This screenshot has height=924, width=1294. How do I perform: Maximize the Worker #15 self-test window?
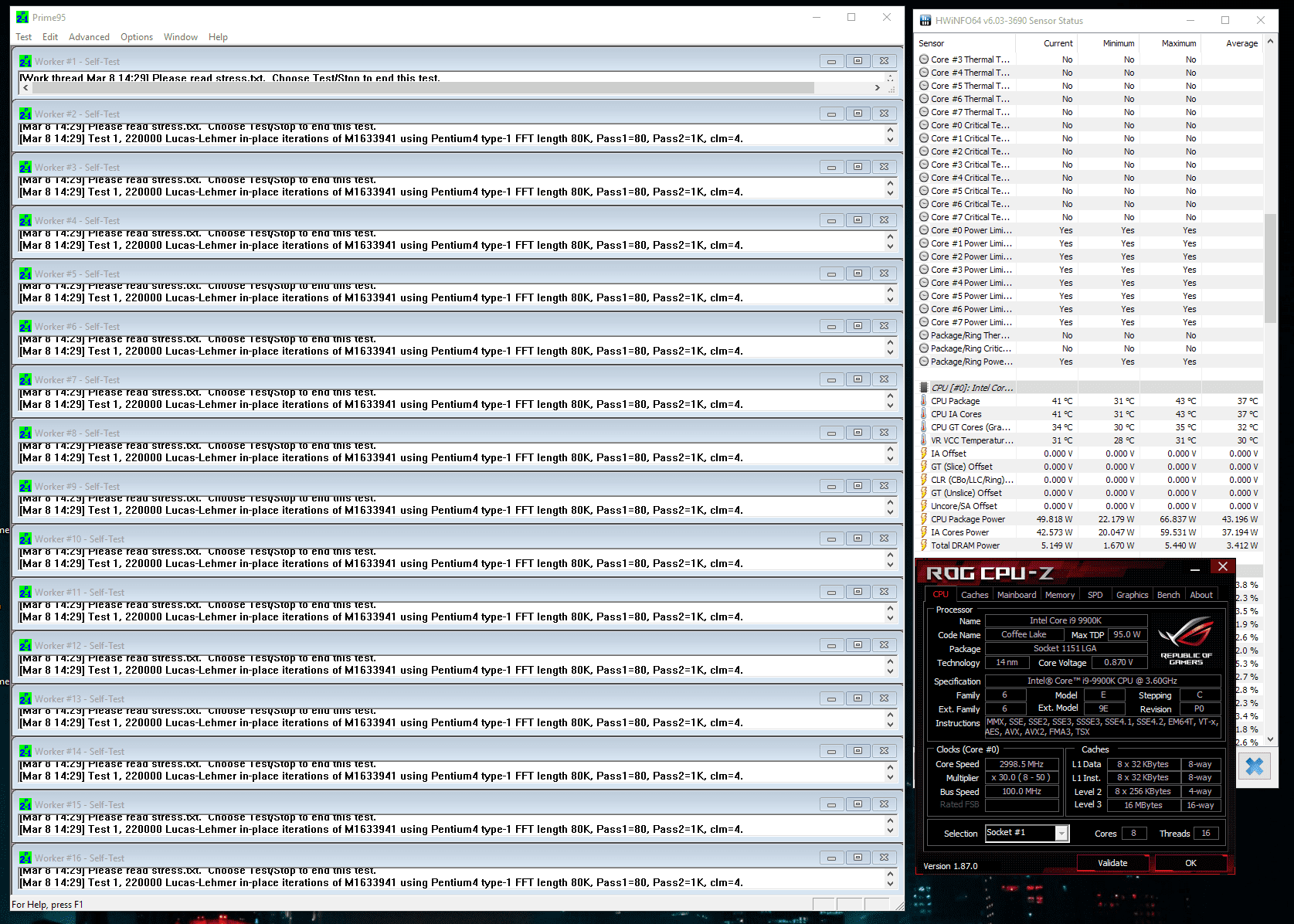(858, 804)
